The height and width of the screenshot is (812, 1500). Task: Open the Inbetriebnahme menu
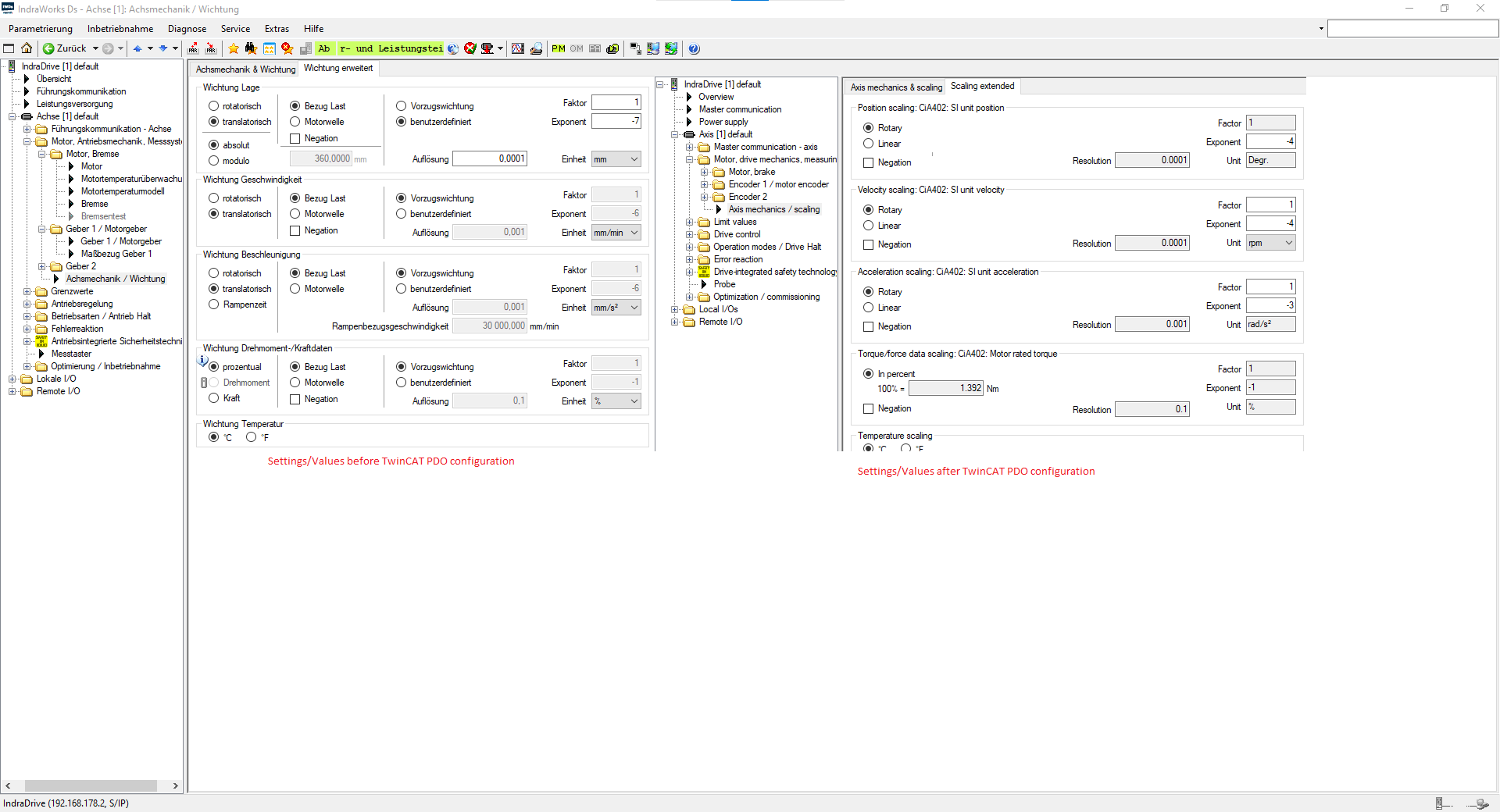click(120, 29)
